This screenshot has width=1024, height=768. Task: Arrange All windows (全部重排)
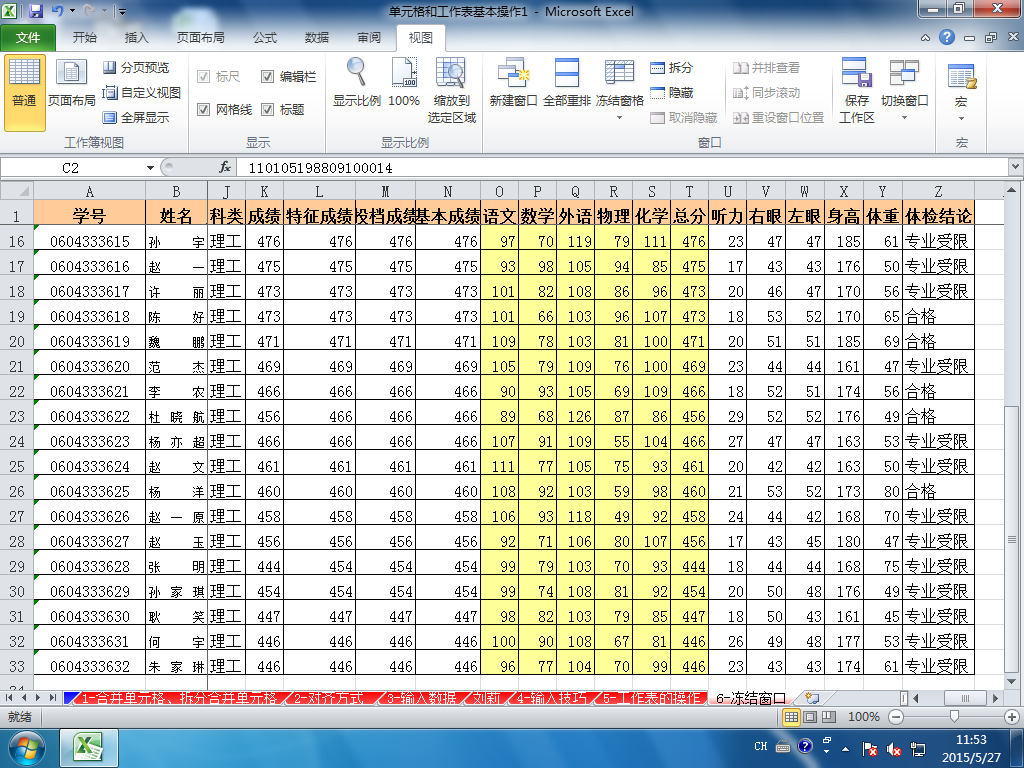[x=566, y=82]
